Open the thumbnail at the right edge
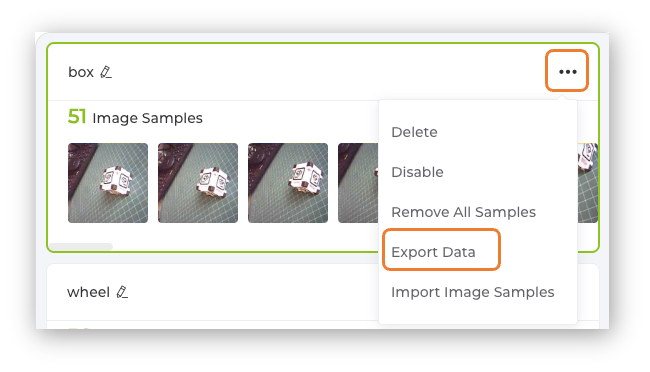 coord(587,183)
